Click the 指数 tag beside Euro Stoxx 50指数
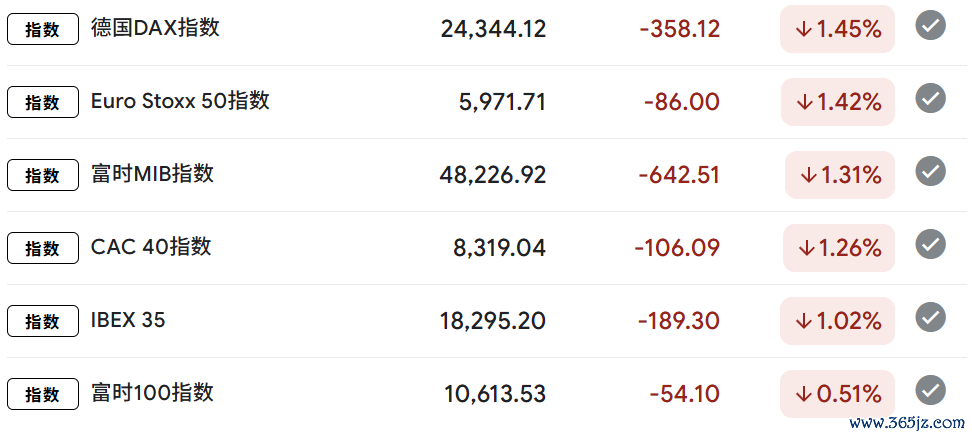Screen dimensions: 972x438 click(43, 102)
